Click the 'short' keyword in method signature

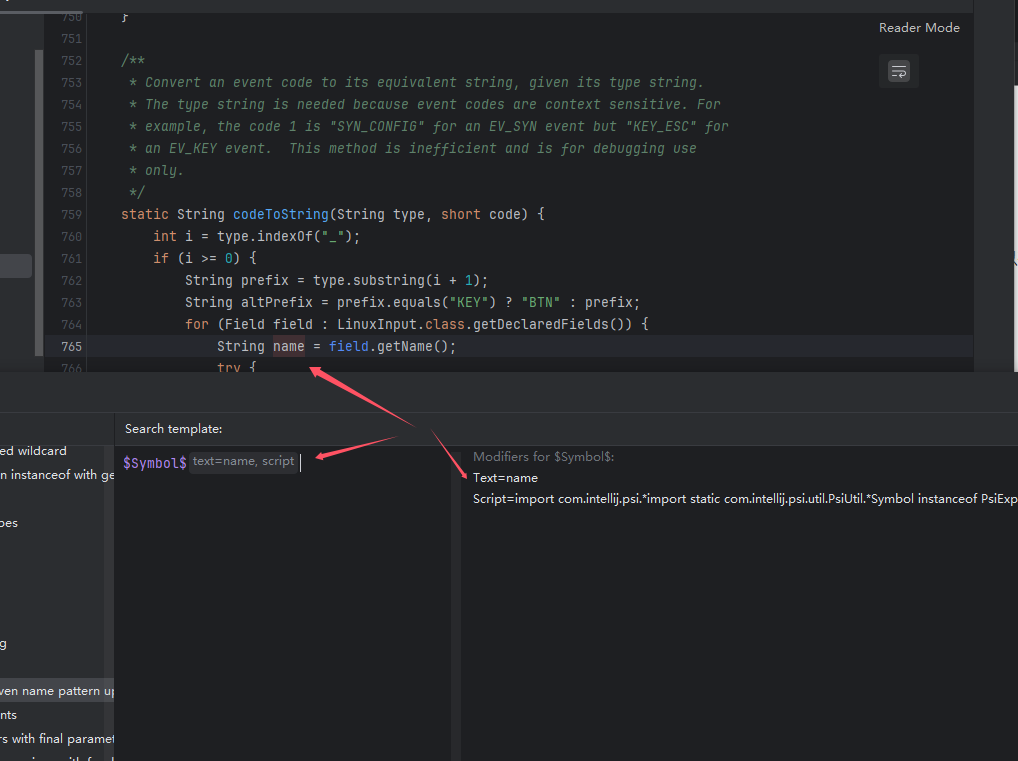(x=460, y=214)
